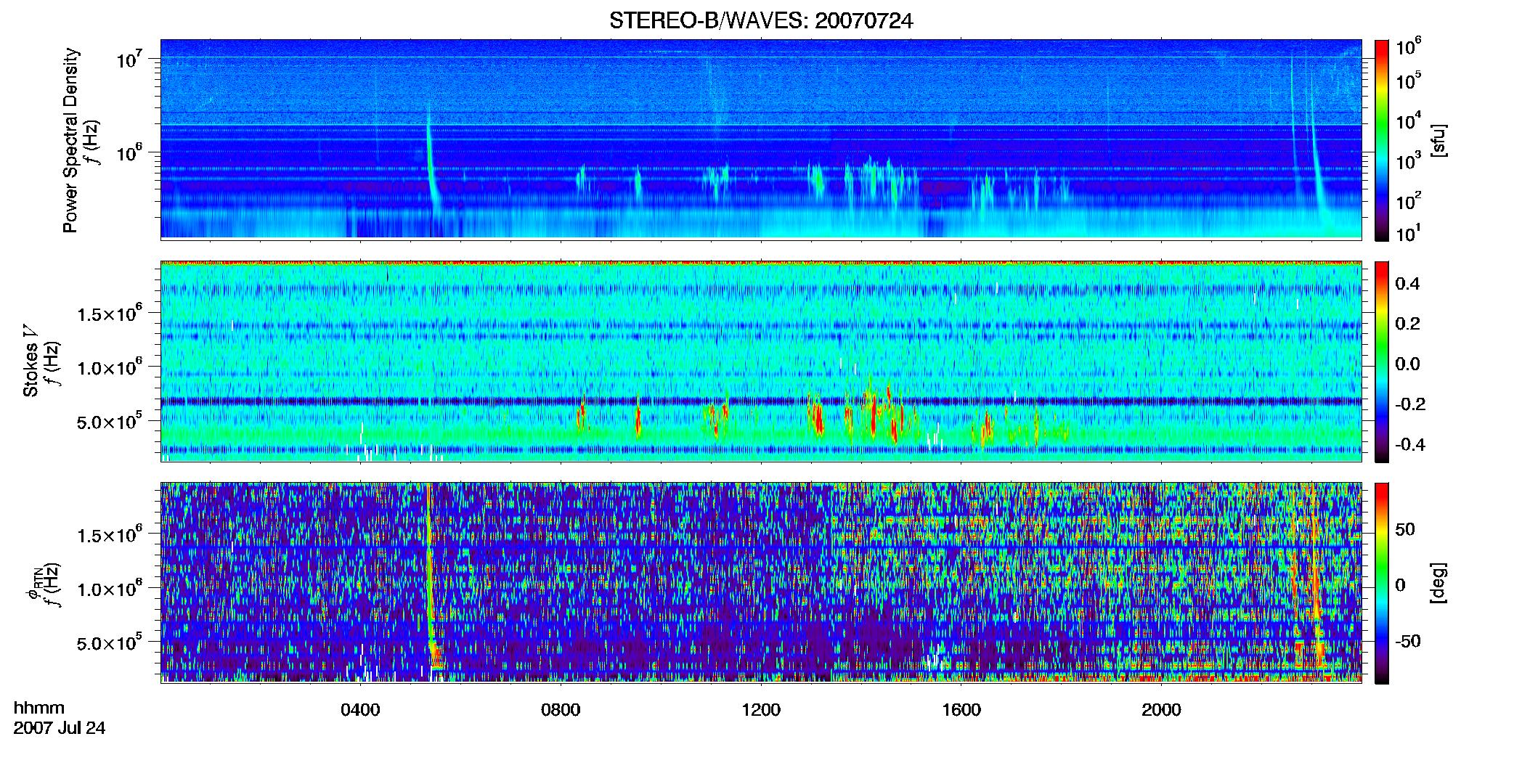Select the 2000 time axis label
Viewport: 1522px width, 784px height.
point(1161,709)
